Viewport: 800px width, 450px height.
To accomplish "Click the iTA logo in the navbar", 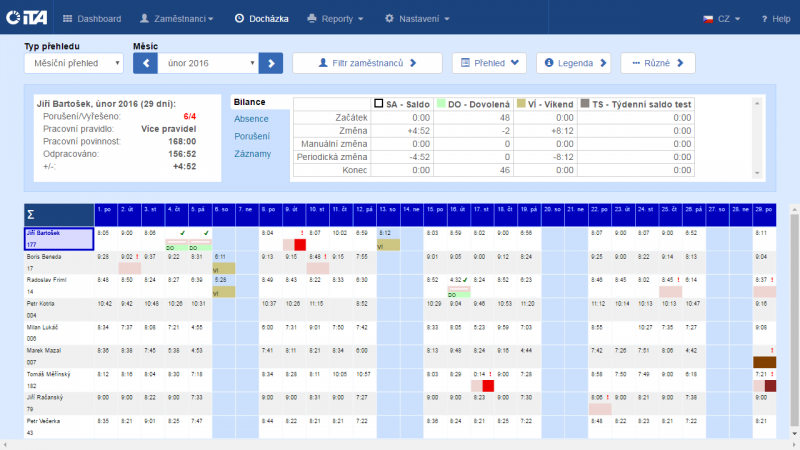I will [x=30, y=18].
